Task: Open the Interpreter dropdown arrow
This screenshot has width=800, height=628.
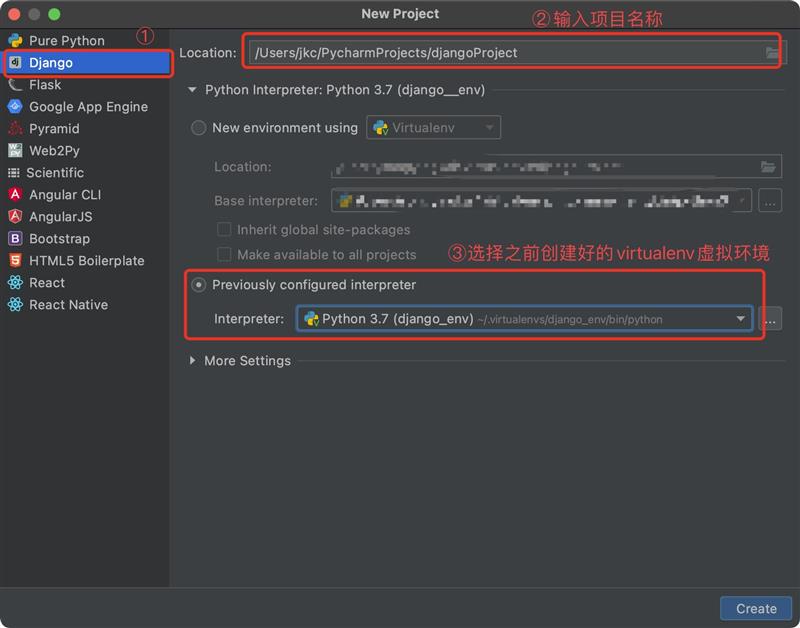Action: coord(740,319)
